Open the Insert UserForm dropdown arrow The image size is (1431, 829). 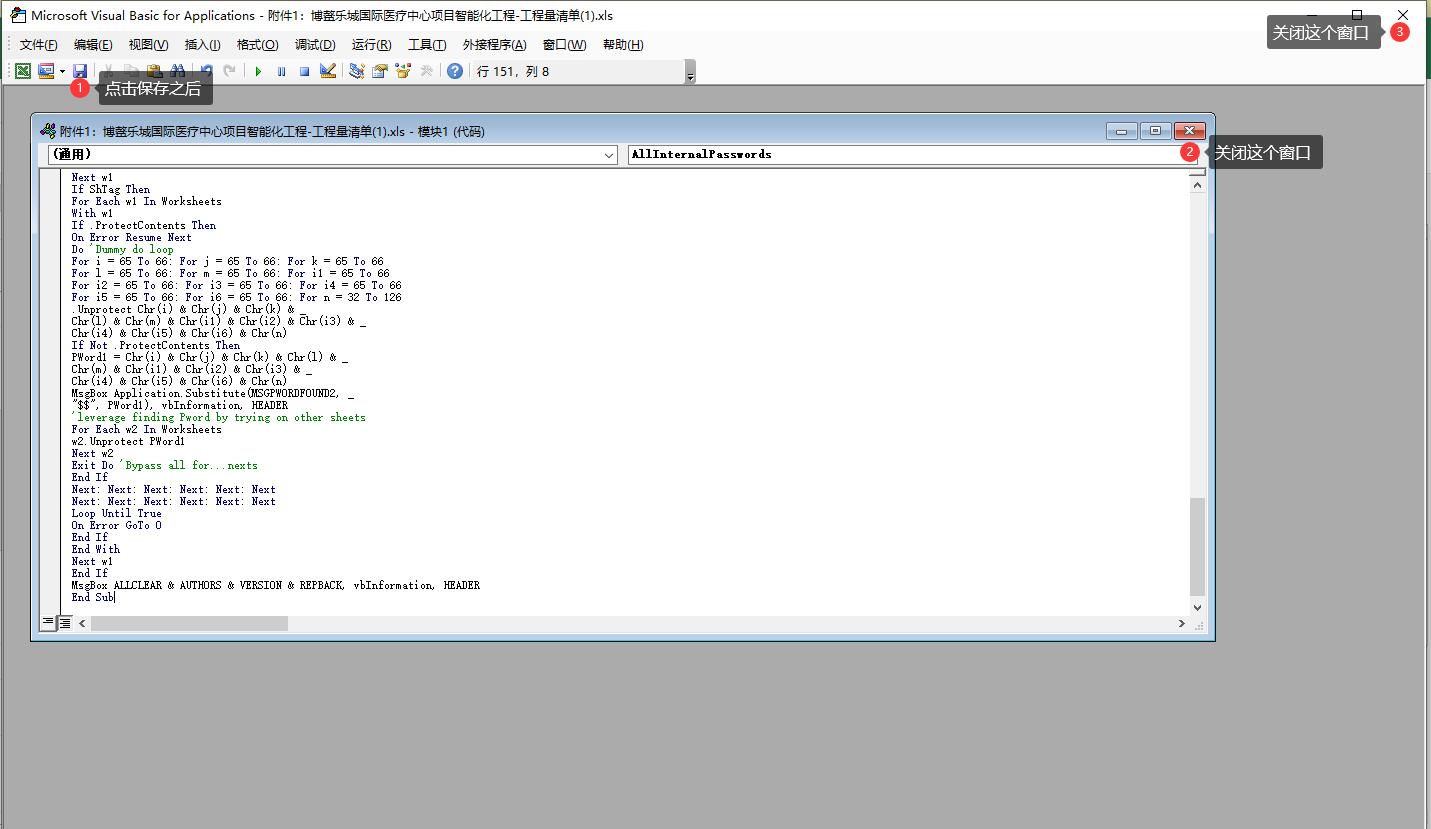coord(62,71)
